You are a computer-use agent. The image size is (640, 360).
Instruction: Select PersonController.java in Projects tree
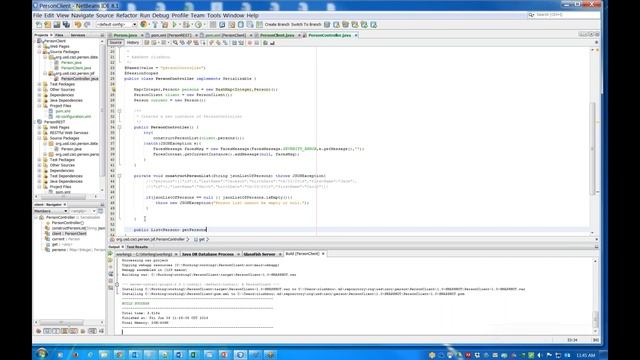(79, 79)
